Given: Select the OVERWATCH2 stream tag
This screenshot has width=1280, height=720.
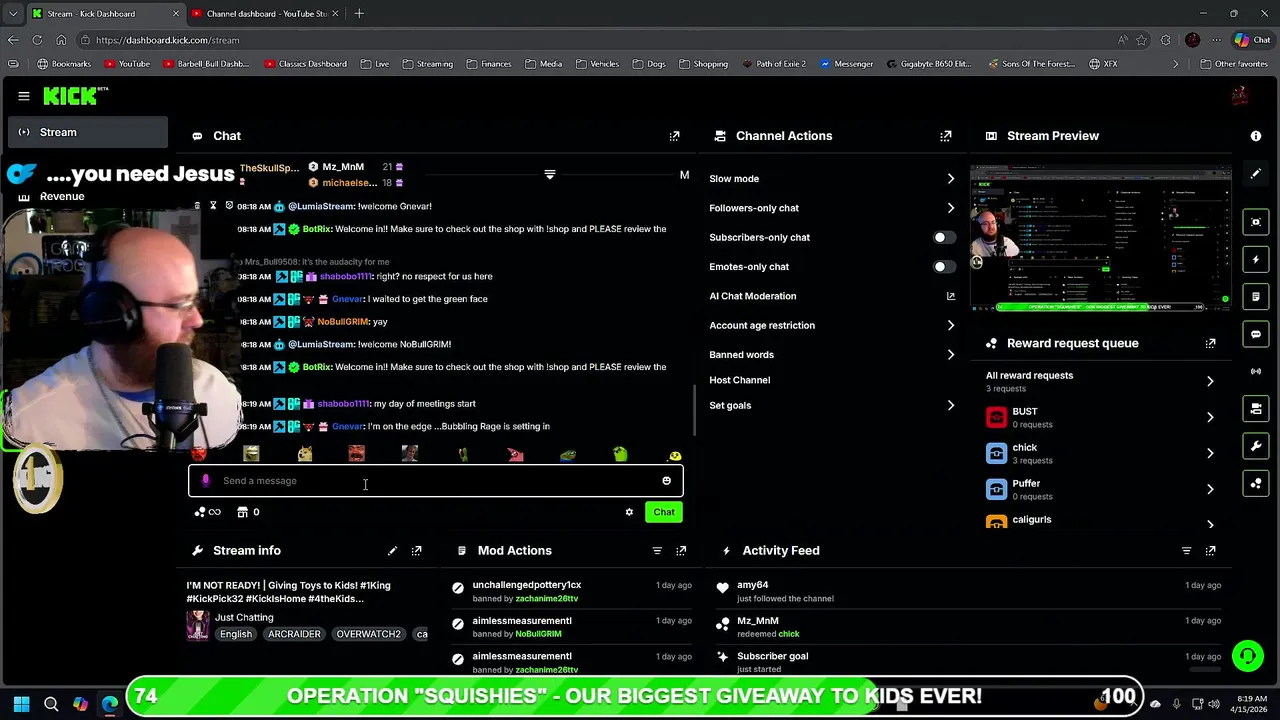Looking at the screenshot, I should (x=368, y=634).
